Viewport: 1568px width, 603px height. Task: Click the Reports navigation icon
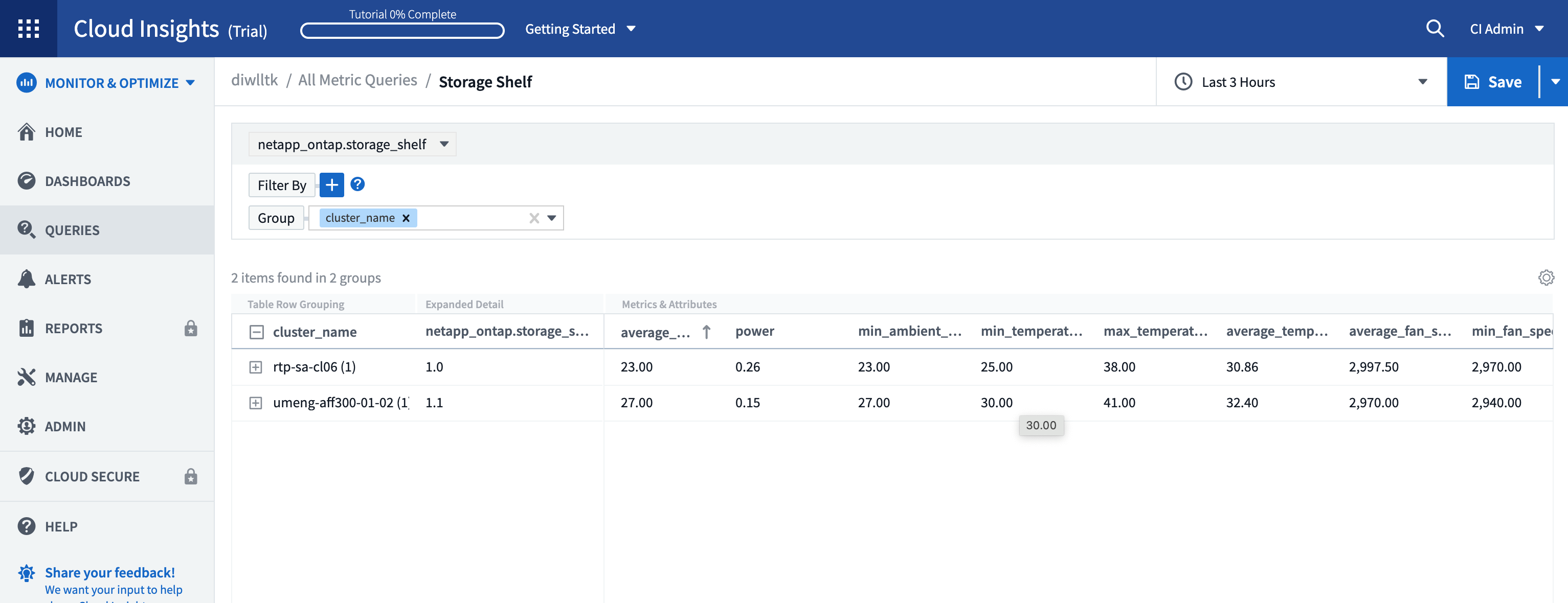pyautogui.click(x=27, y=327)
